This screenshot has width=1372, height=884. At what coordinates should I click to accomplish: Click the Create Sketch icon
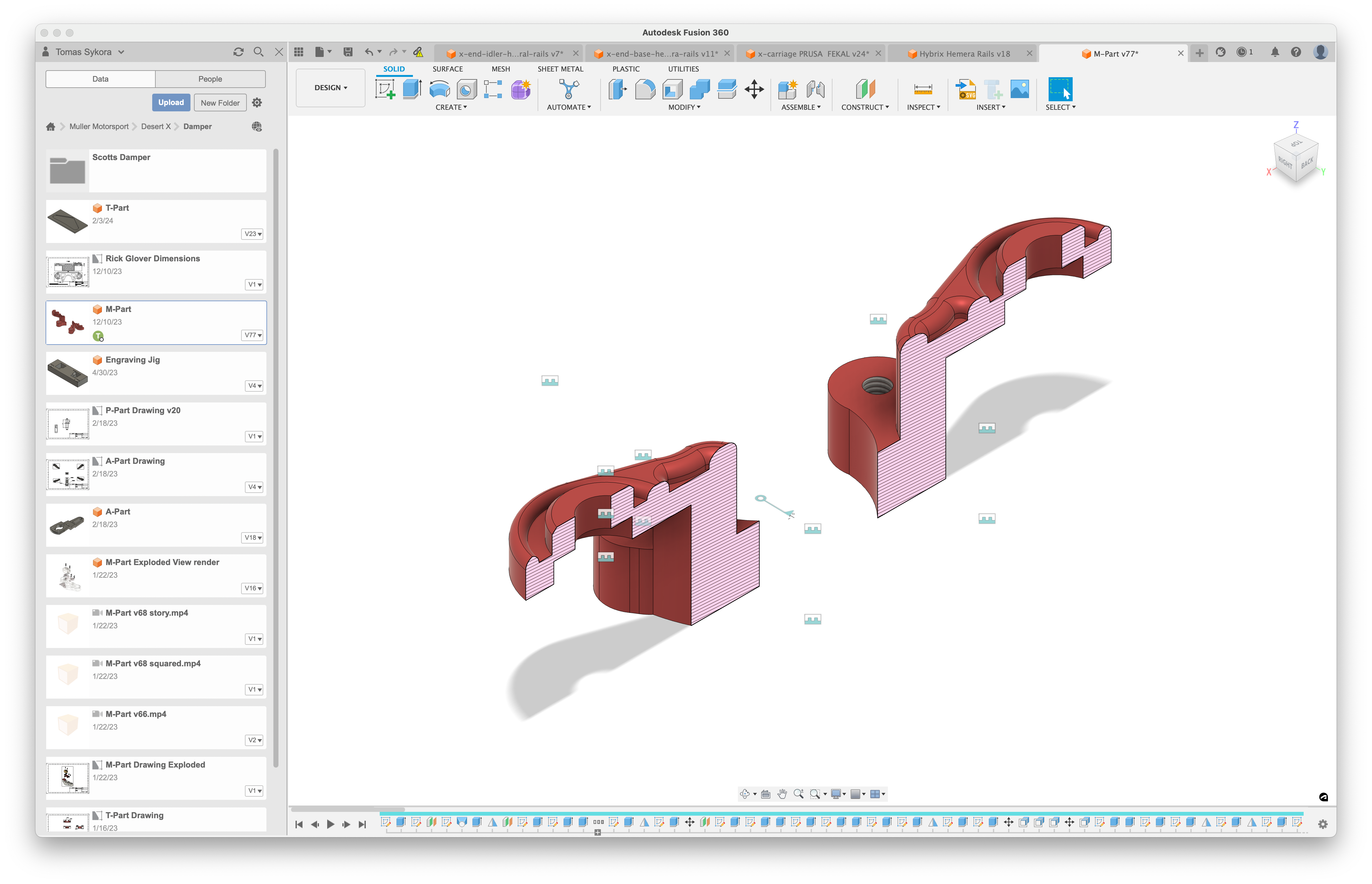coord(385,90)
